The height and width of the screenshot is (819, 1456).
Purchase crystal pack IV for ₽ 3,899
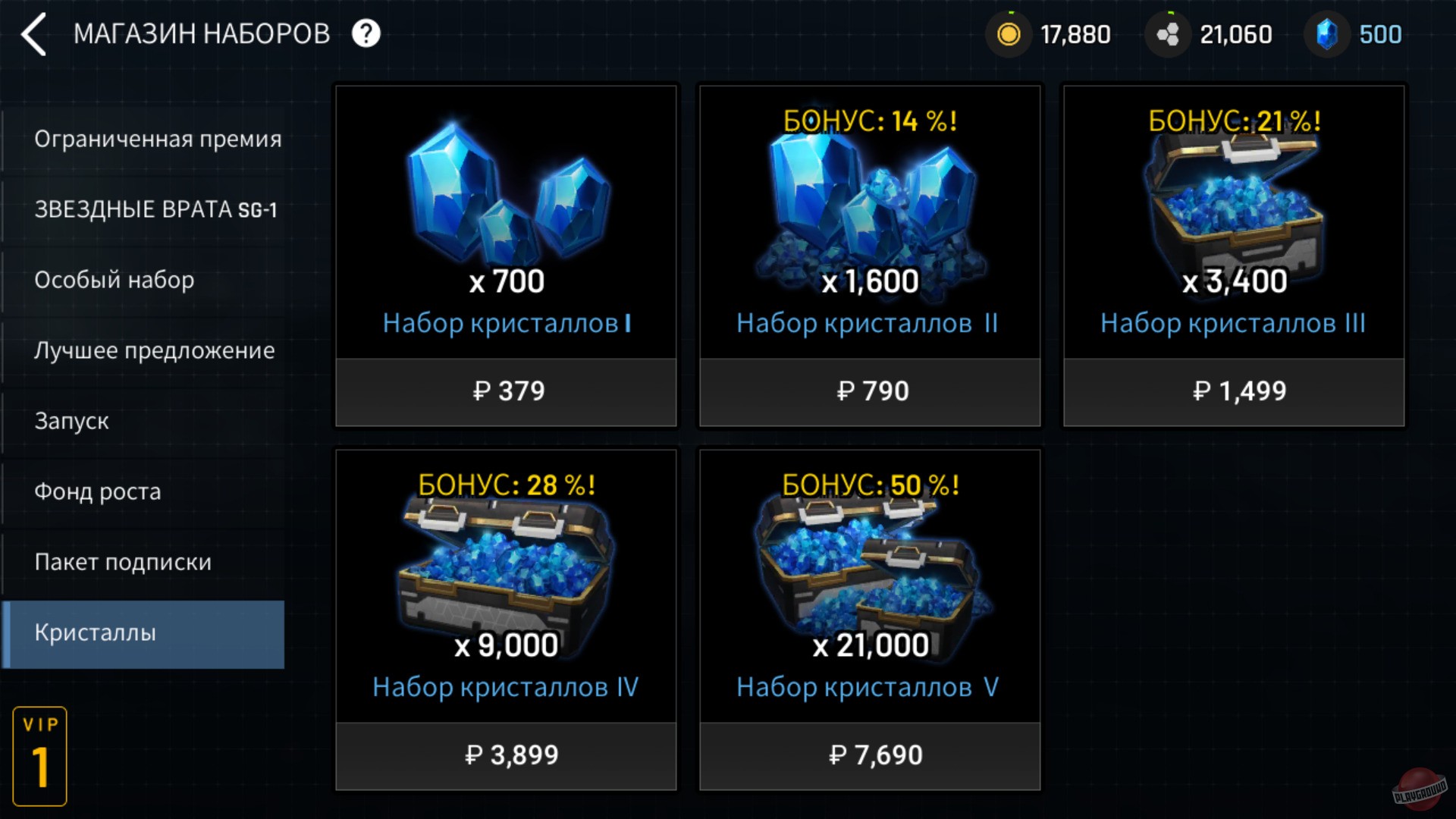507,755
